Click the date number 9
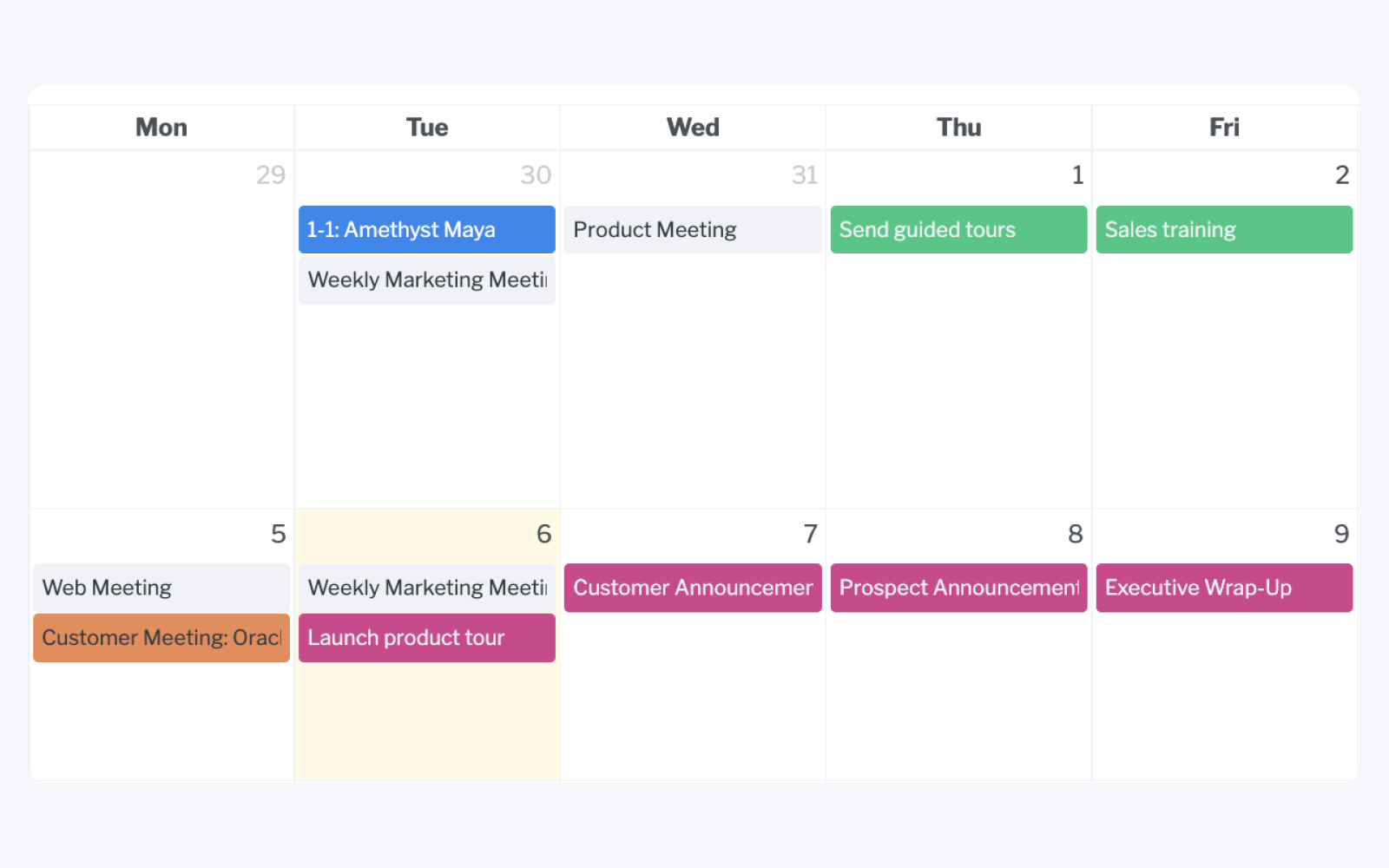 (x=1341, y=534)
